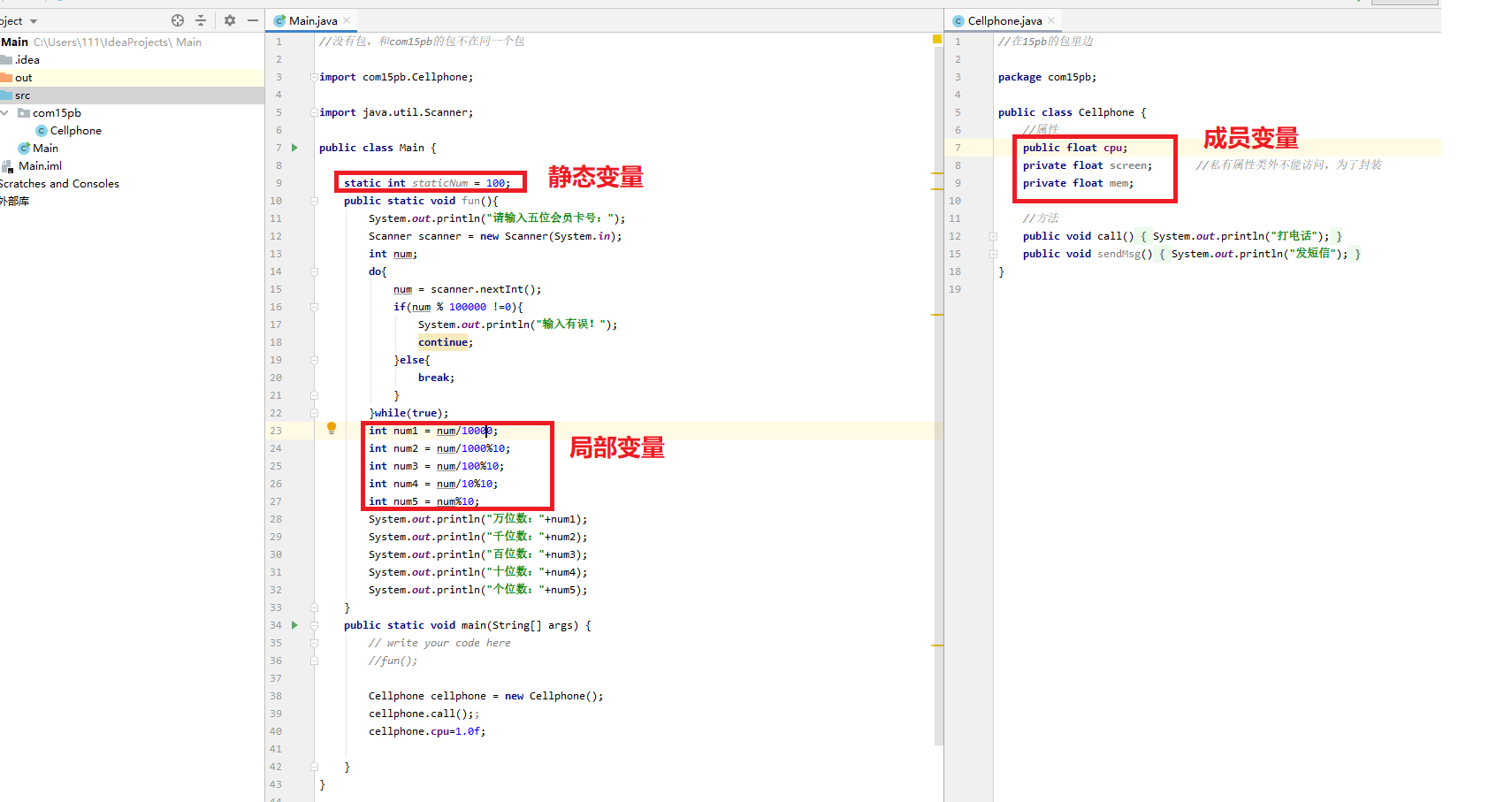Viewport: 1512px width, 802px height.
Task: Select the Main project root node
Action: 15,42
